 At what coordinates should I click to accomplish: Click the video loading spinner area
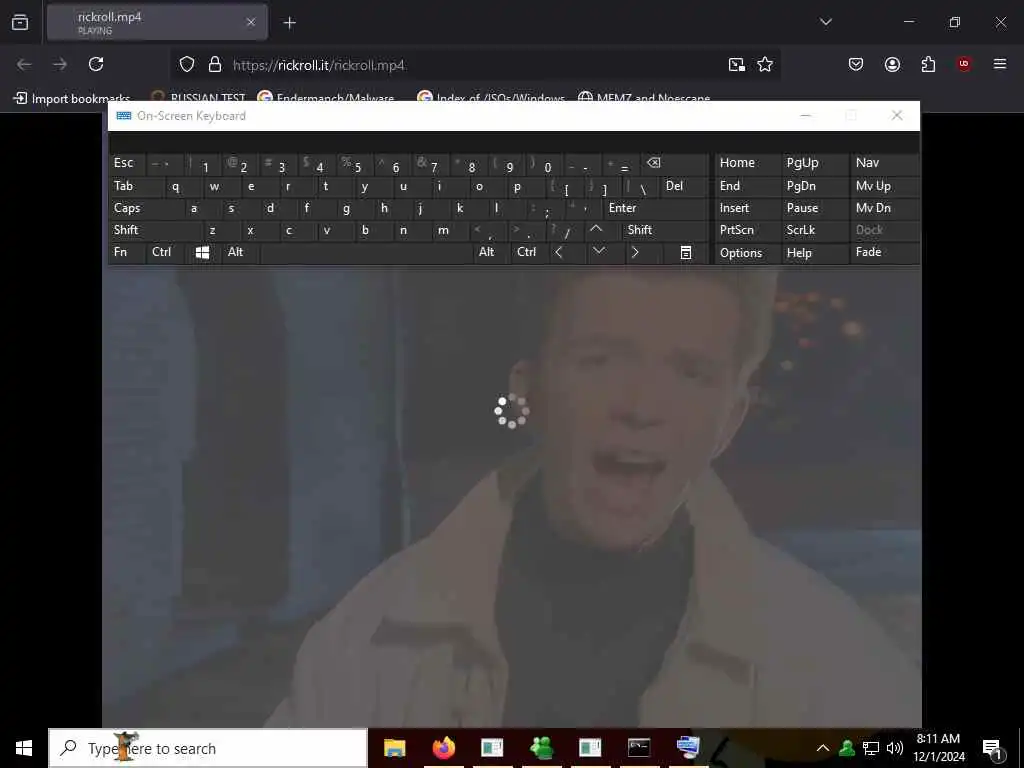512,411
